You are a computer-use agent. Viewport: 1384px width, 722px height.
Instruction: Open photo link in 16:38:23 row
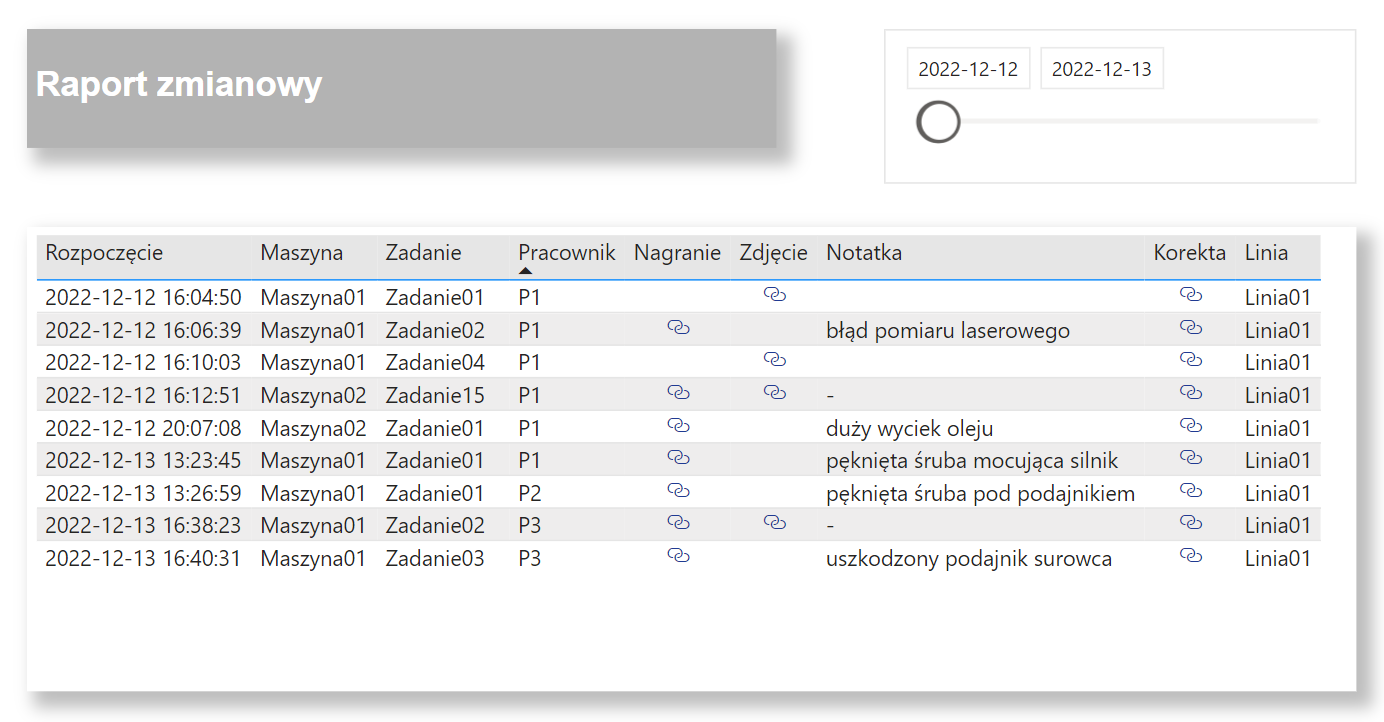[x=774, y=522]
